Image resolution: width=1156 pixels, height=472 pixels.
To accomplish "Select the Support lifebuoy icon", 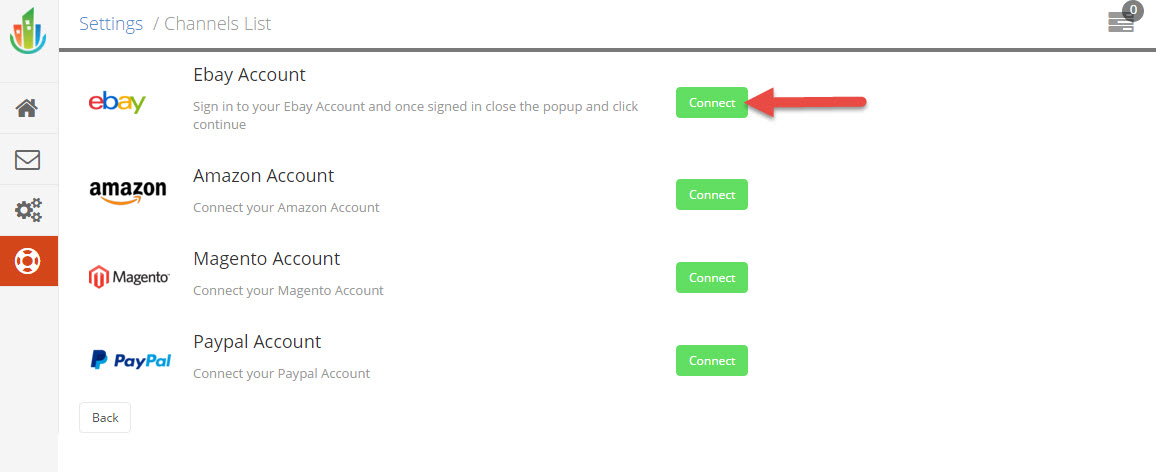I will (28, 261).
